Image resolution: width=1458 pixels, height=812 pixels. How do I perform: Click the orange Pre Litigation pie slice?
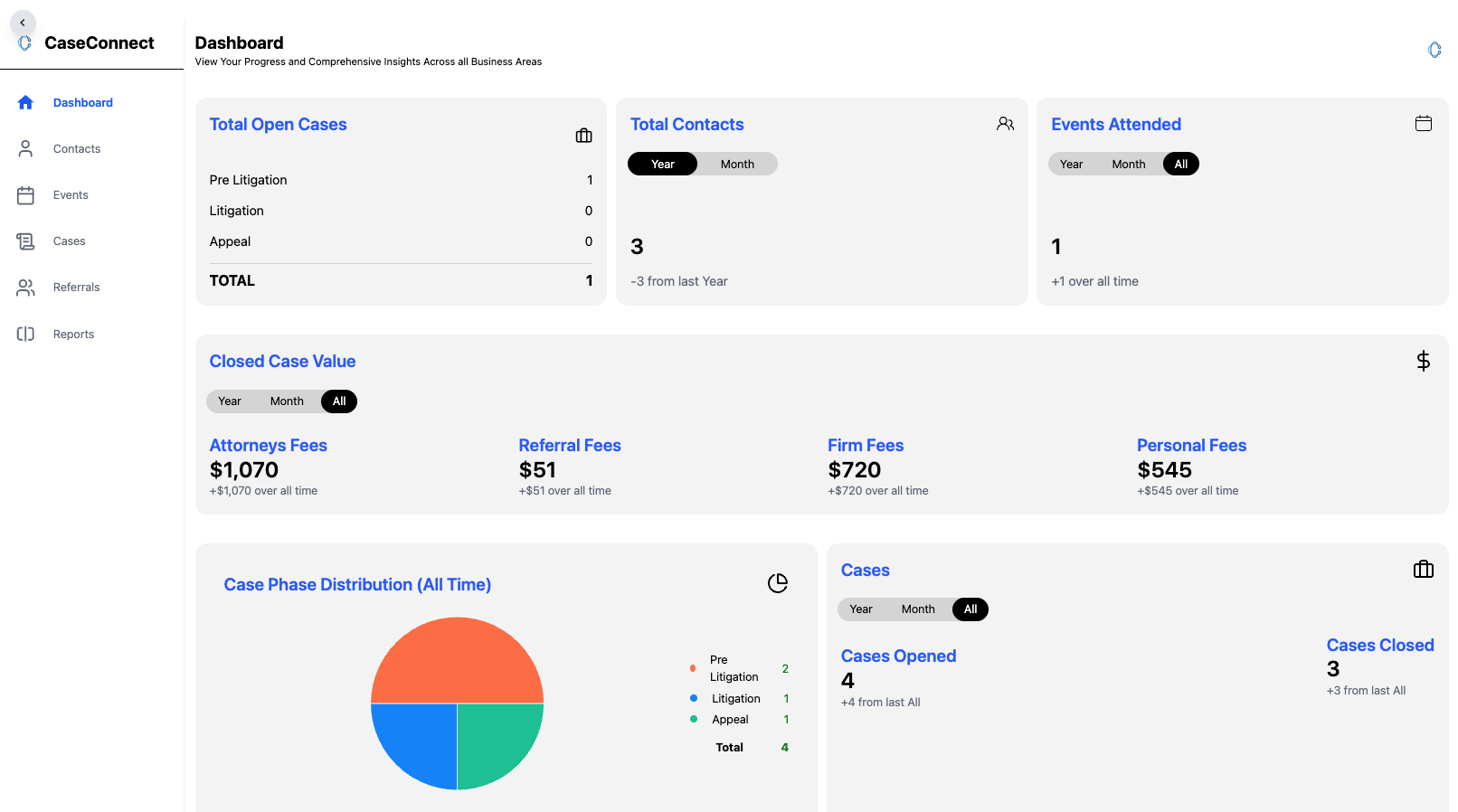[x=457, y=660]
